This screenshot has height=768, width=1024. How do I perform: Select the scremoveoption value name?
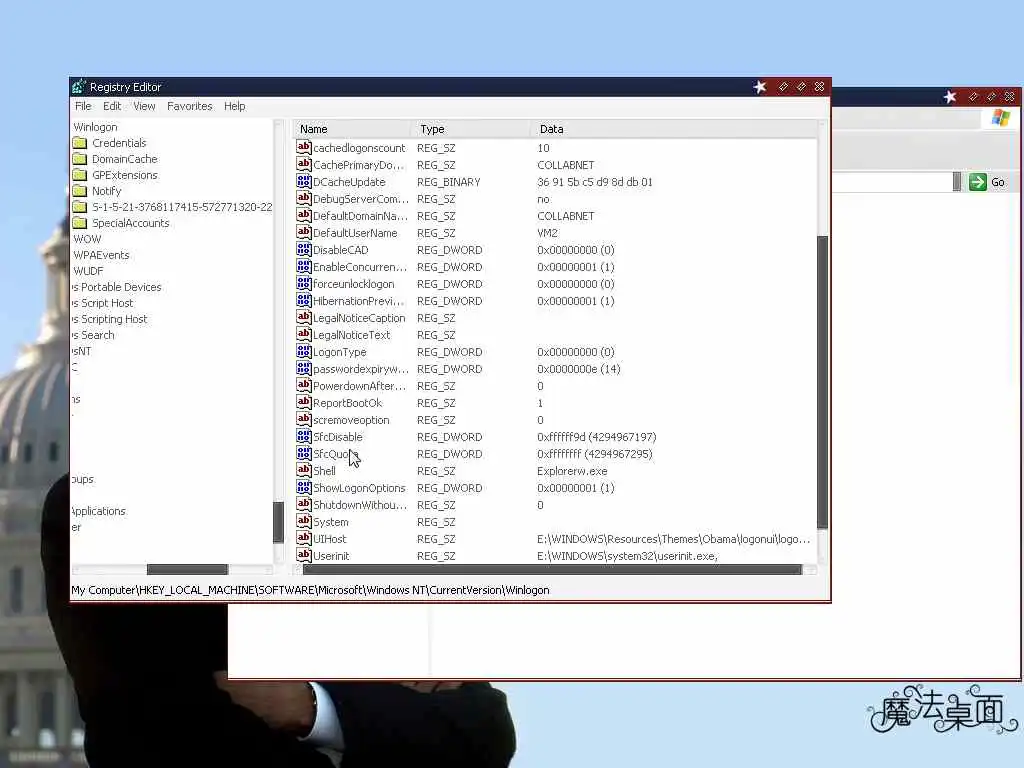pyautogui.click(x=351, y=420)
